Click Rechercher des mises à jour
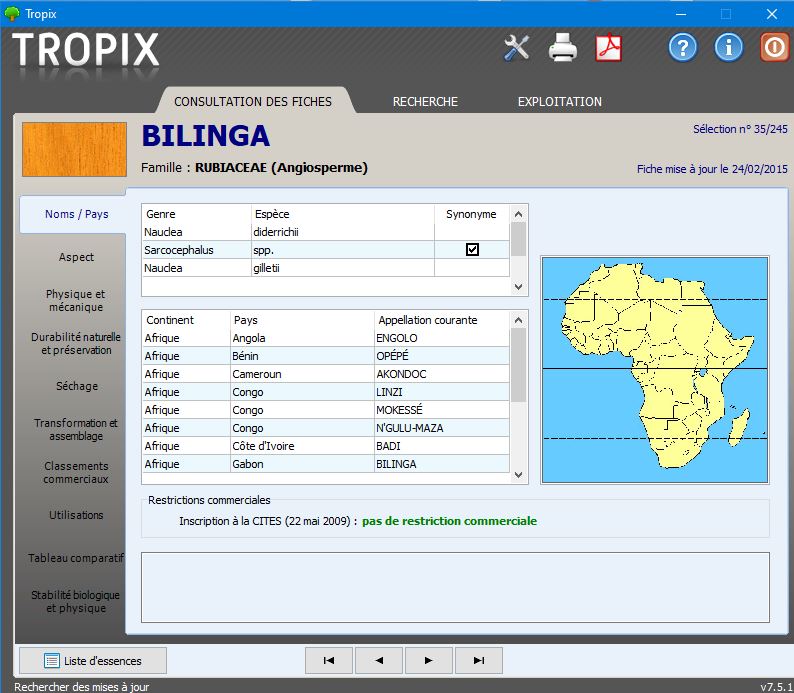Image resolution: width=794 pixels, height=693 pixels. click(82, 687)
